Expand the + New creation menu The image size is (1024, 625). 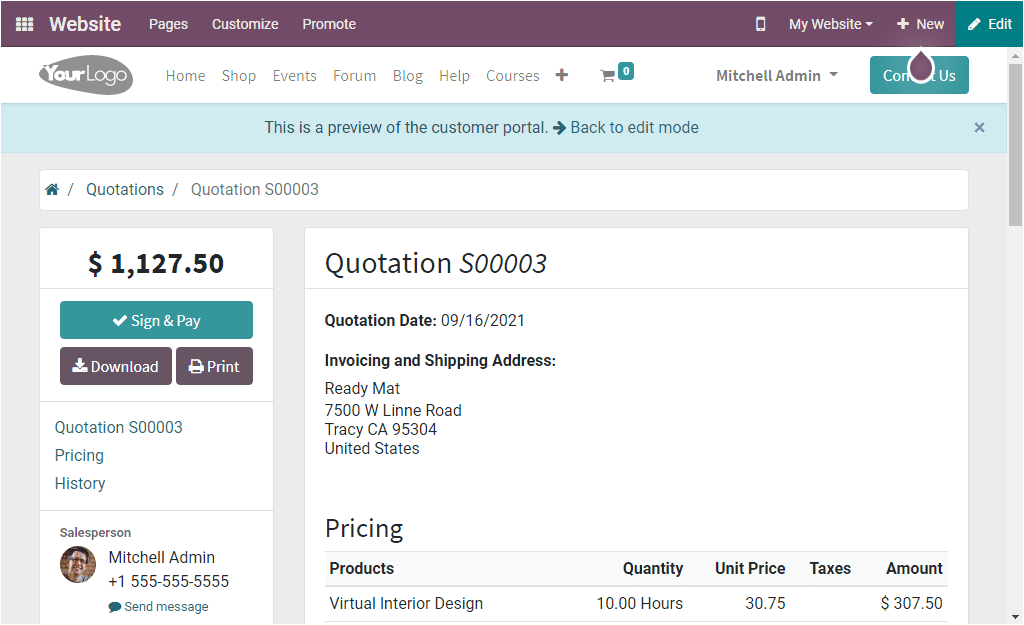(919, 23)
